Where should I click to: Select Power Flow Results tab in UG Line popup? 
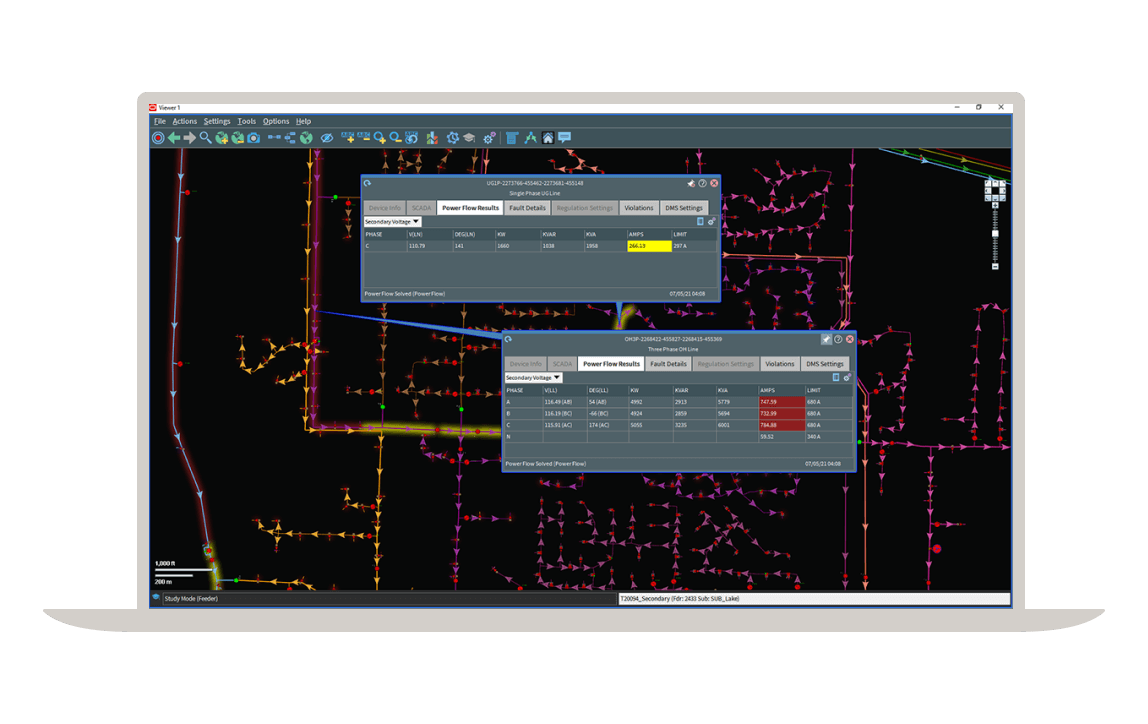(470, 208)
